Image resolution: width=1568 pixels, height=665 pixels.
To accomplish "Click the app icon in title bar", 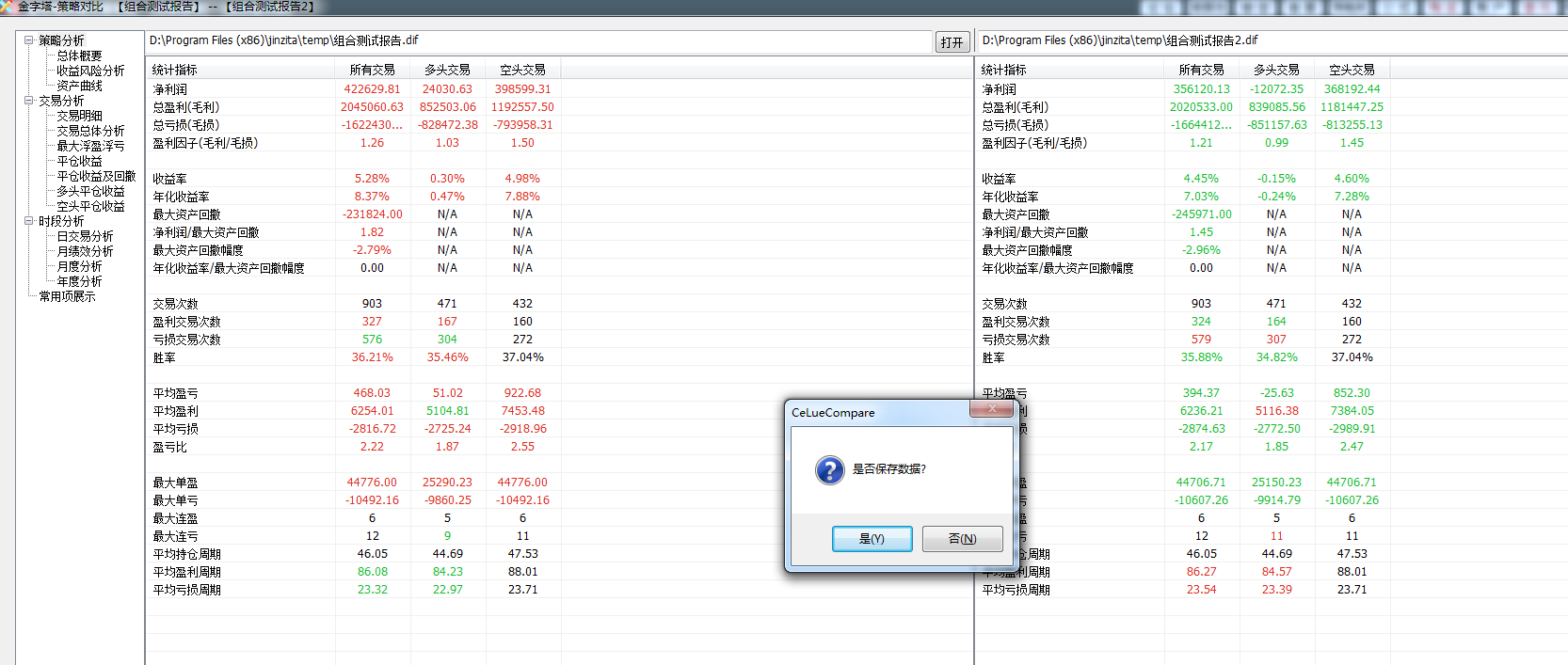I will pos(7,7).
